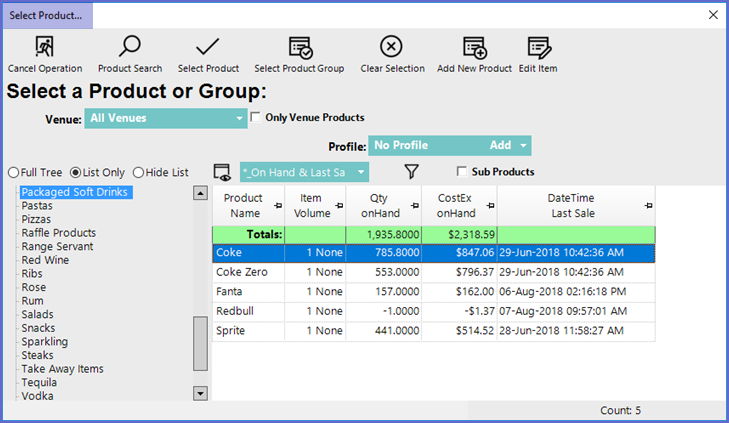Viewport: 729px width, 423px height.
Task: Click the Edit Item icon
Action: click(539, 47)
